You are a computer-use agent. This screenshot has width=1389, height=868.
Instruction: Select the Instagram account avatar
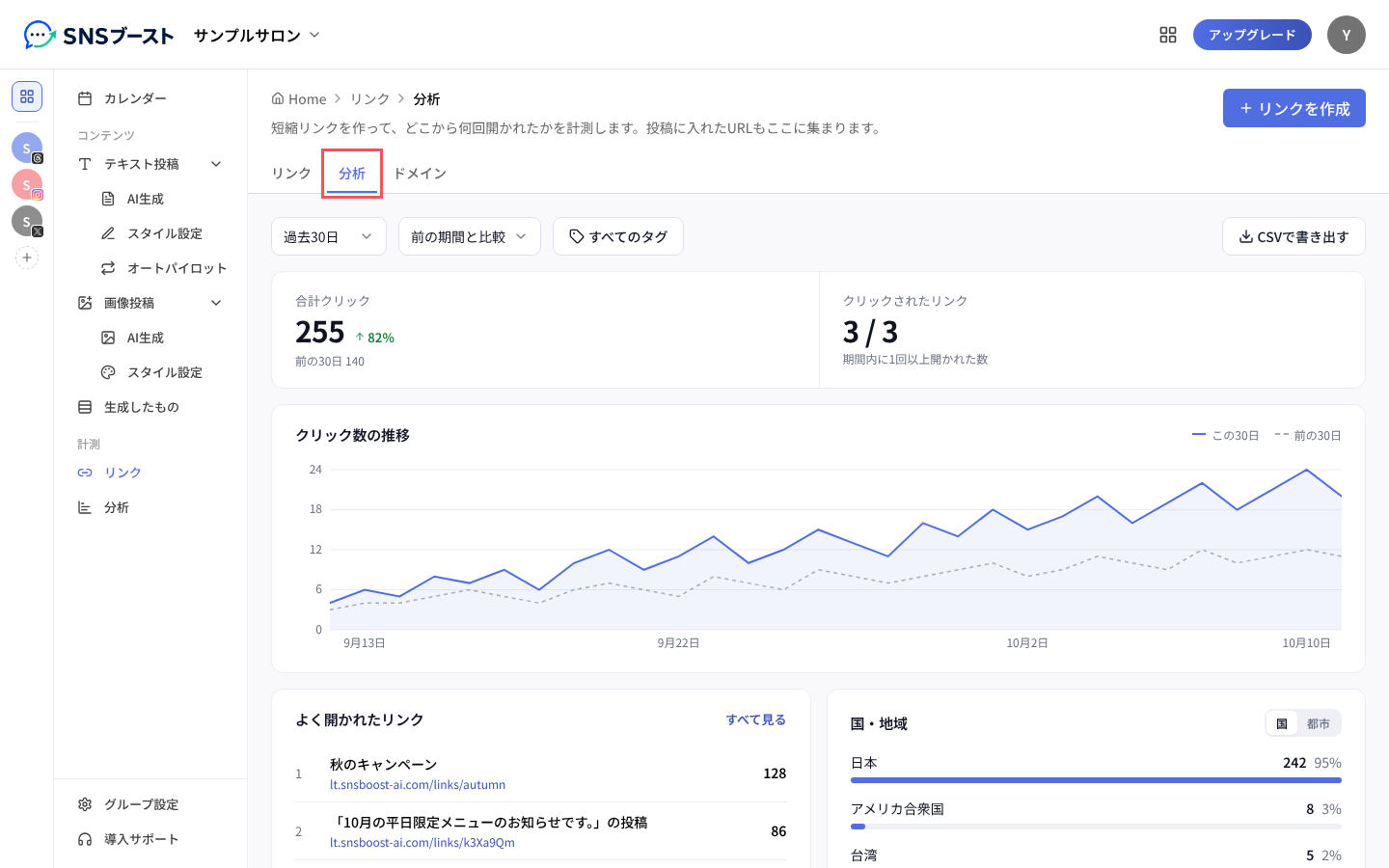[x=27, y=184]
